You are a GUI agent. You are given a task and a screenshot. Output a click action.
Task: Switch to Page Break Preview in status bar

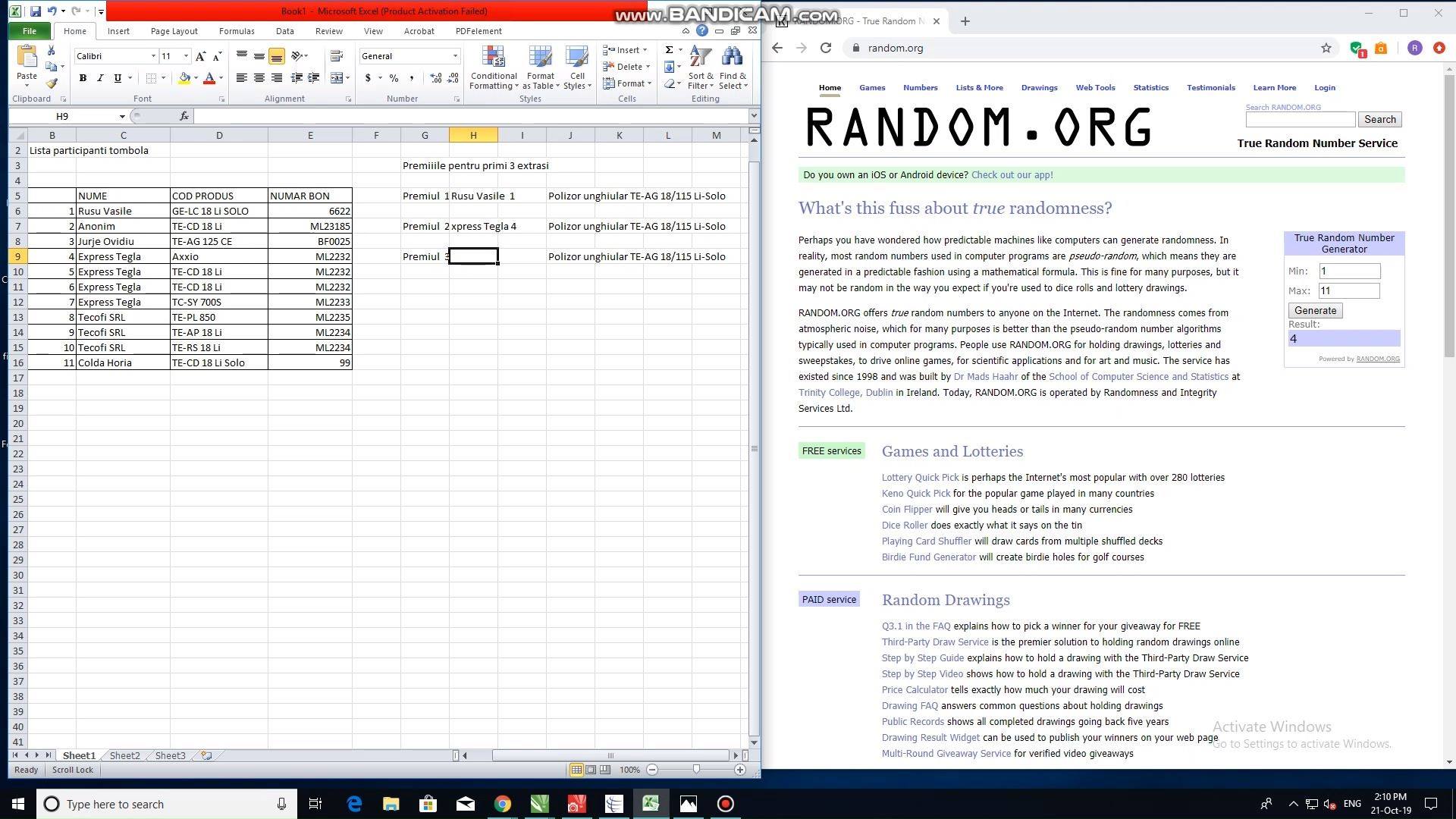(605, 770)
